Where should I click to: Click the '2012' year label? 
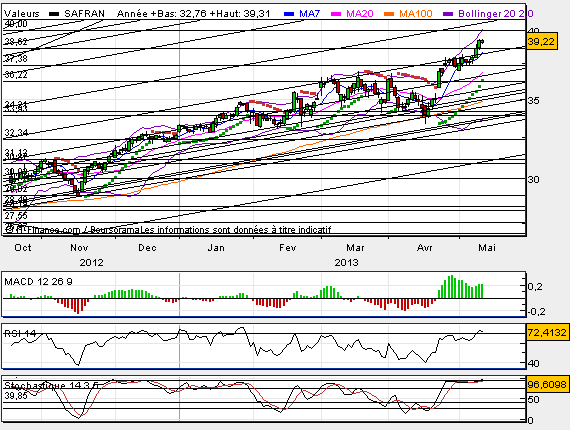pyautogui.click(x=91, y=262)
